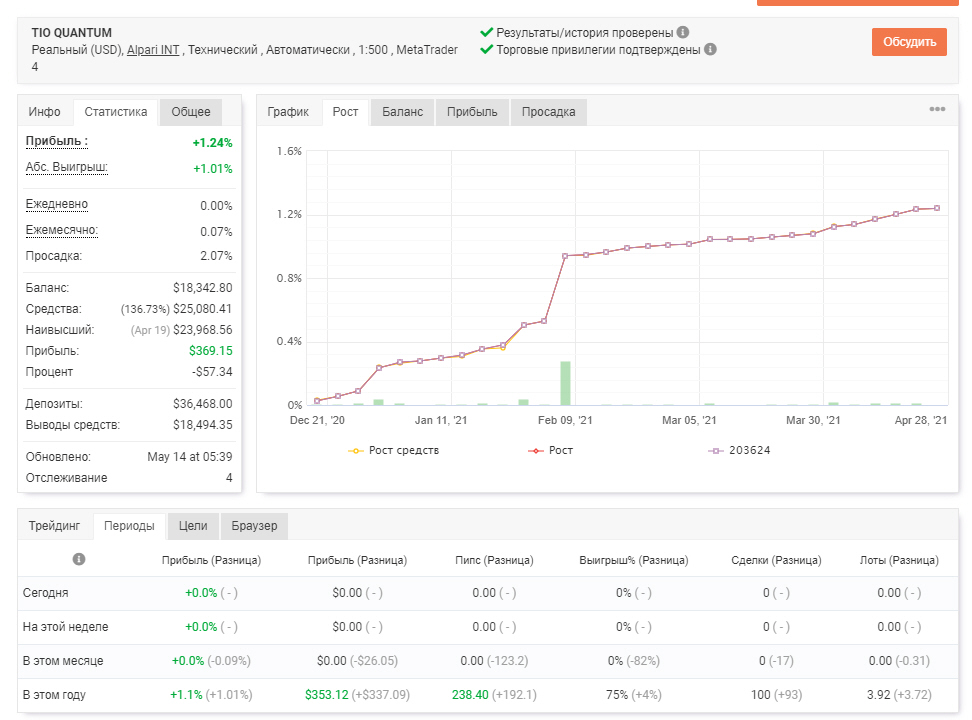
Task: Click the Прибыль : stat label
Action: (x=56, y=141)
